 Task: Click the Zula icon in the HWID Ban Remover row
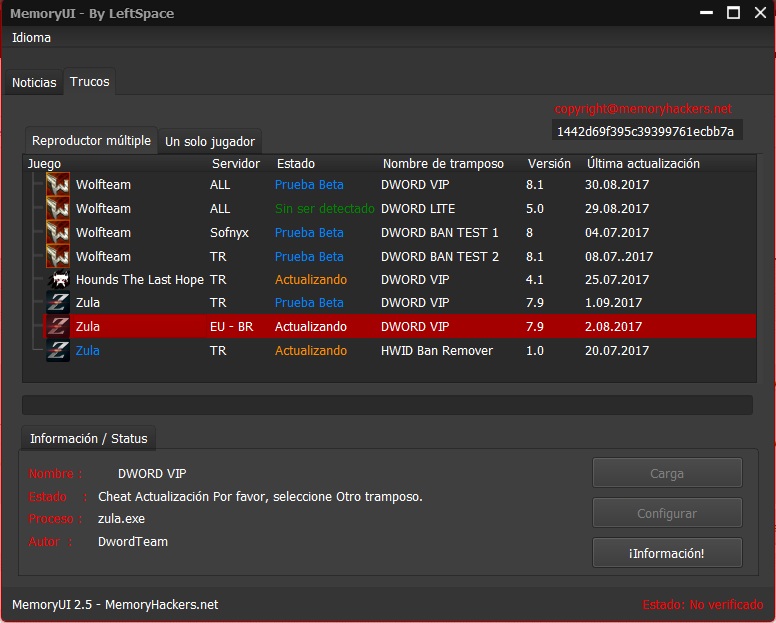[x=58, y=350]
